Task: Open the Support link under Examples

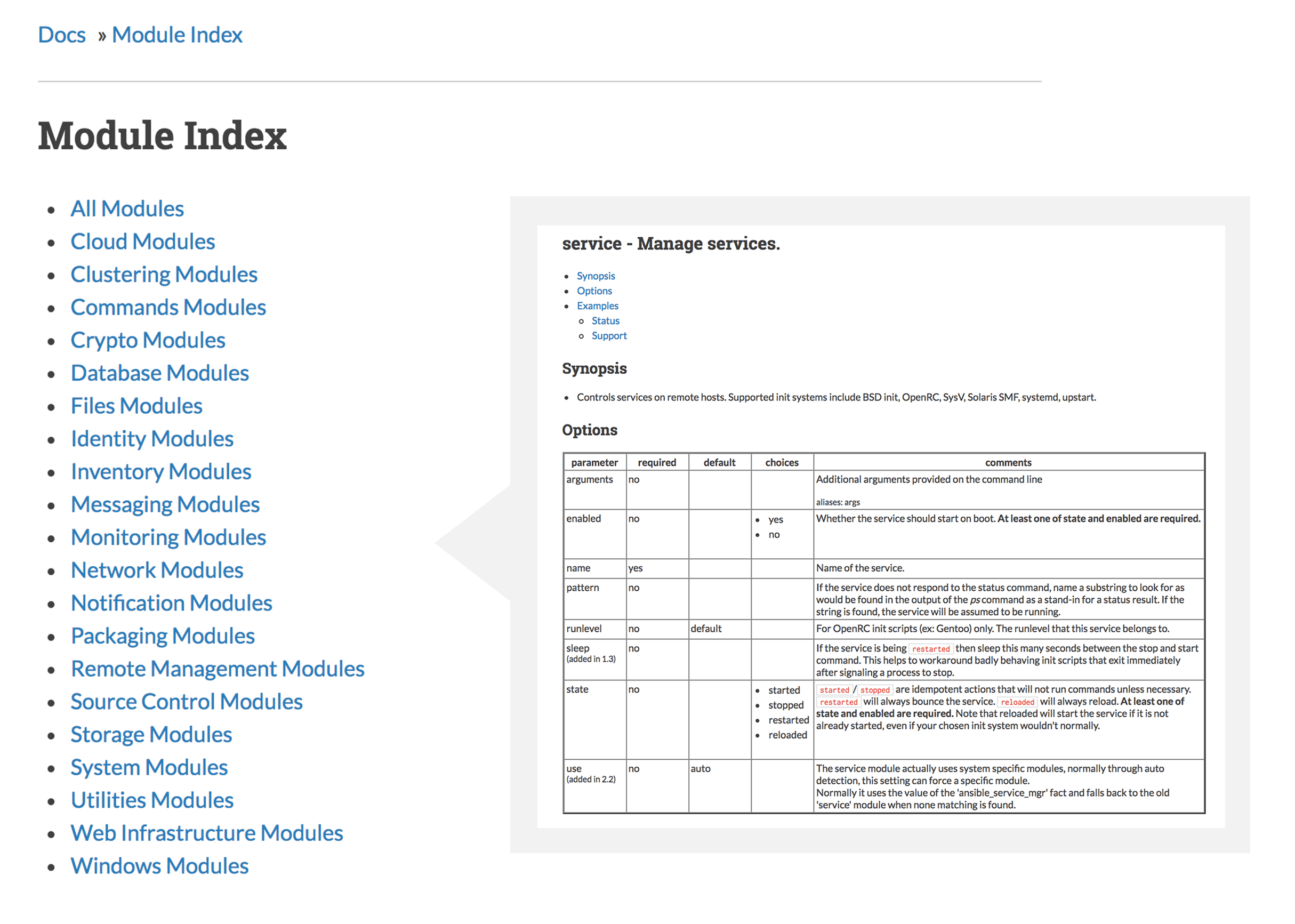Action: click(609, 335)
